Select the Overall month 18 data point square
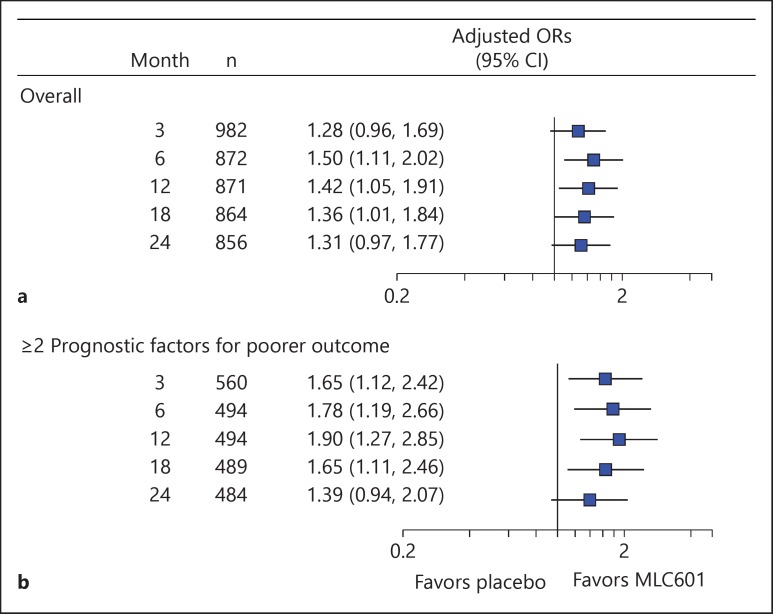773x614 pixels. (584, 216)
